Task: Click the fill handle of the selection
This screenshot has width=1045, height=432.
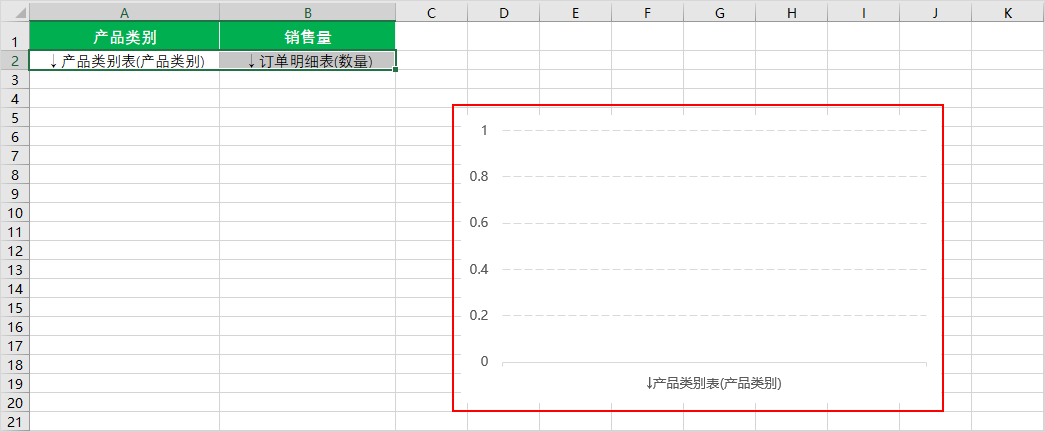Action: click(396, 69)
